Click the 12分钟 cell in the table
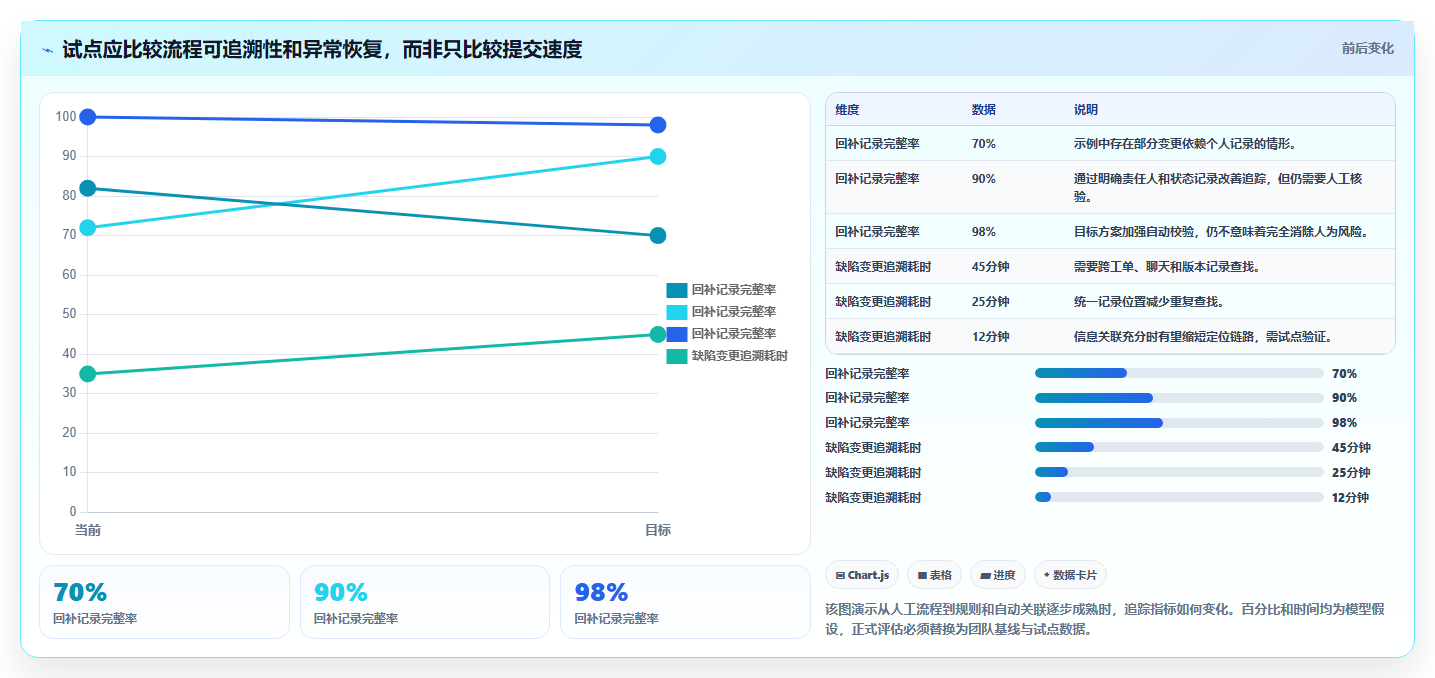 pos(991,337)
